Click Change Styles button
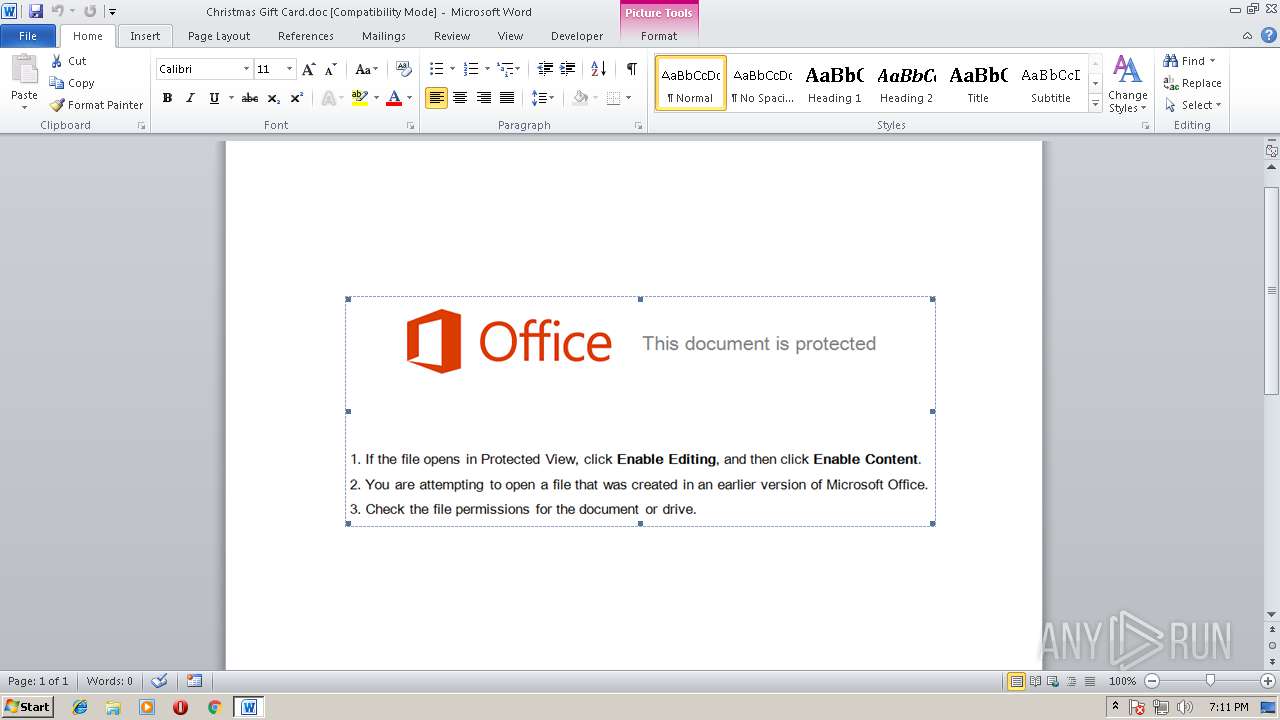Image resolution: width=1280 pixels, height=720 pixels. coord(1127,84)
